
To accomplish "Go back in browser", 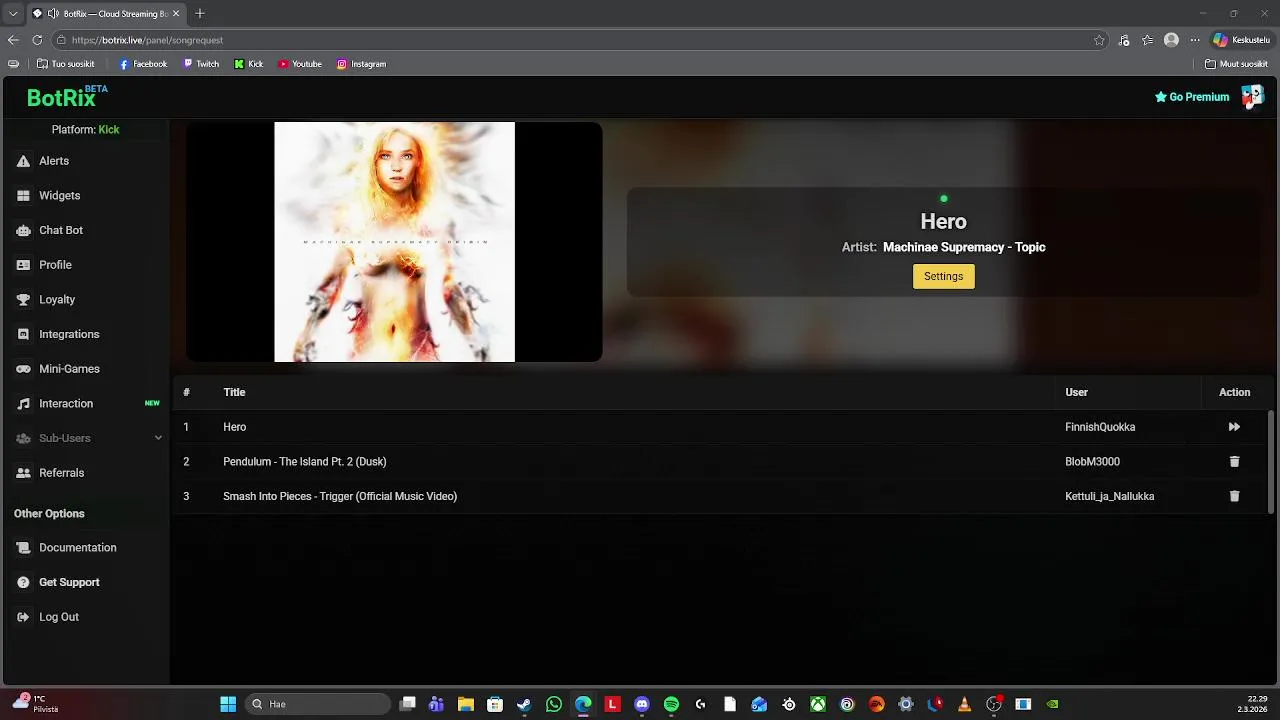I will [x=13, y=40].
